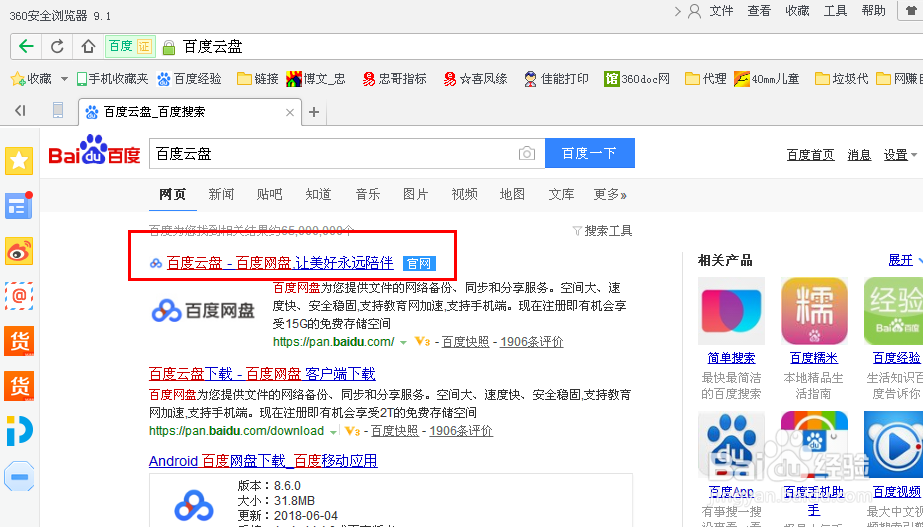Image resolution: width=923 pixels, height=527 pixels.
Task: Open the 收藏 star favorites button
Action: pyautogui.click(x=31, y=78)
